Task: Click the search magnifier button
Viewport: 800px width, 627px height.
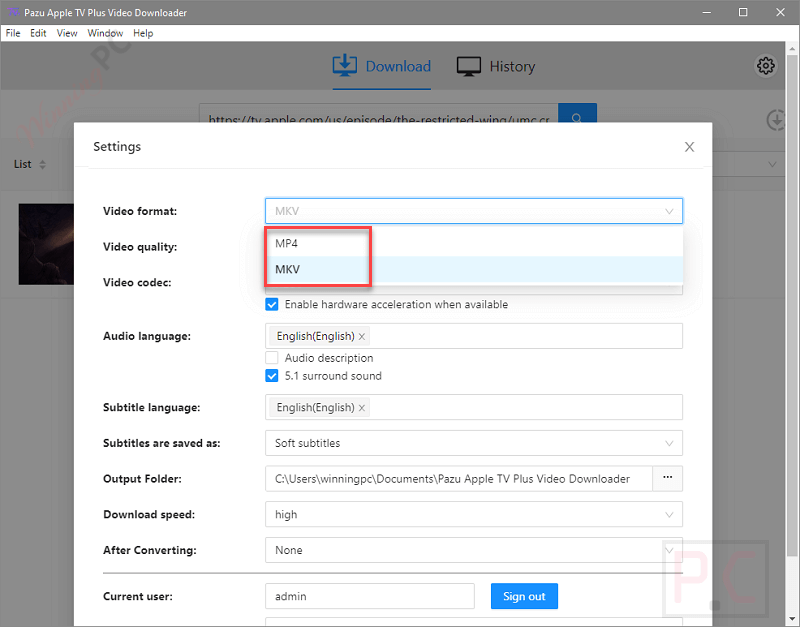Action: tap(577, 113)
